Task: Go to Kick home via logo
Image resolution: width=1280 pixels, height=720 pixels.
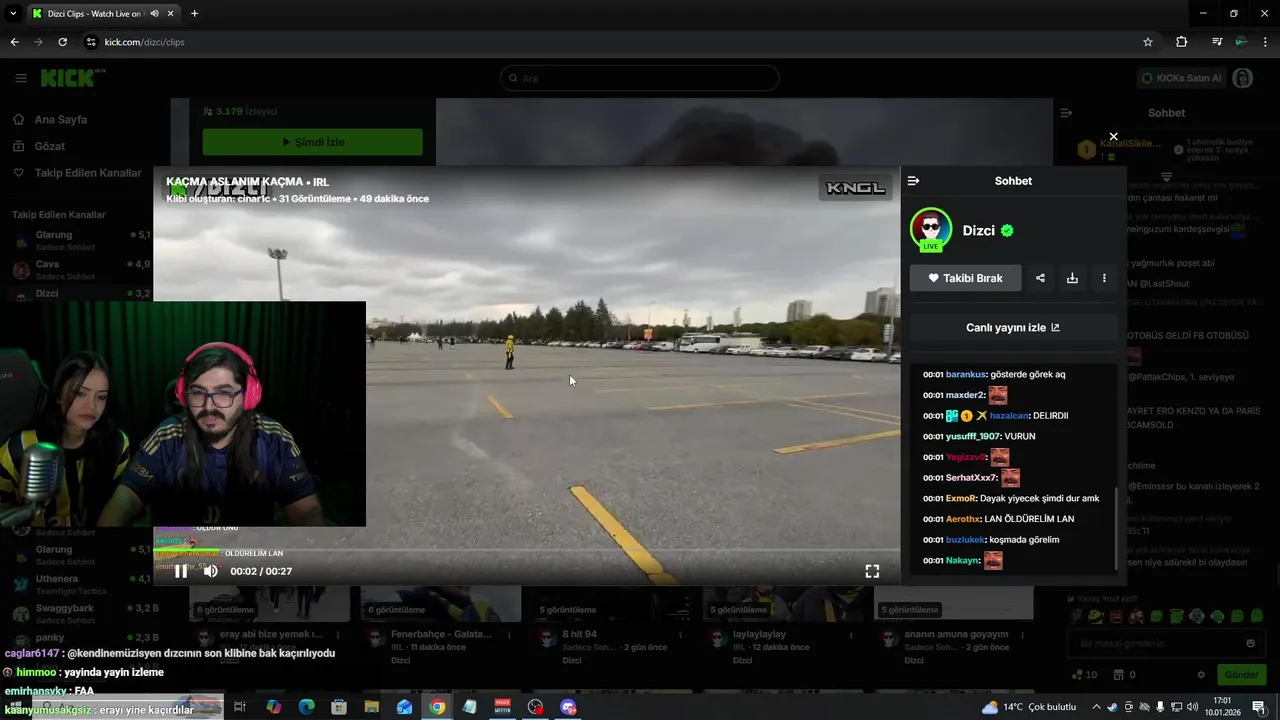Action: [72, 77]
